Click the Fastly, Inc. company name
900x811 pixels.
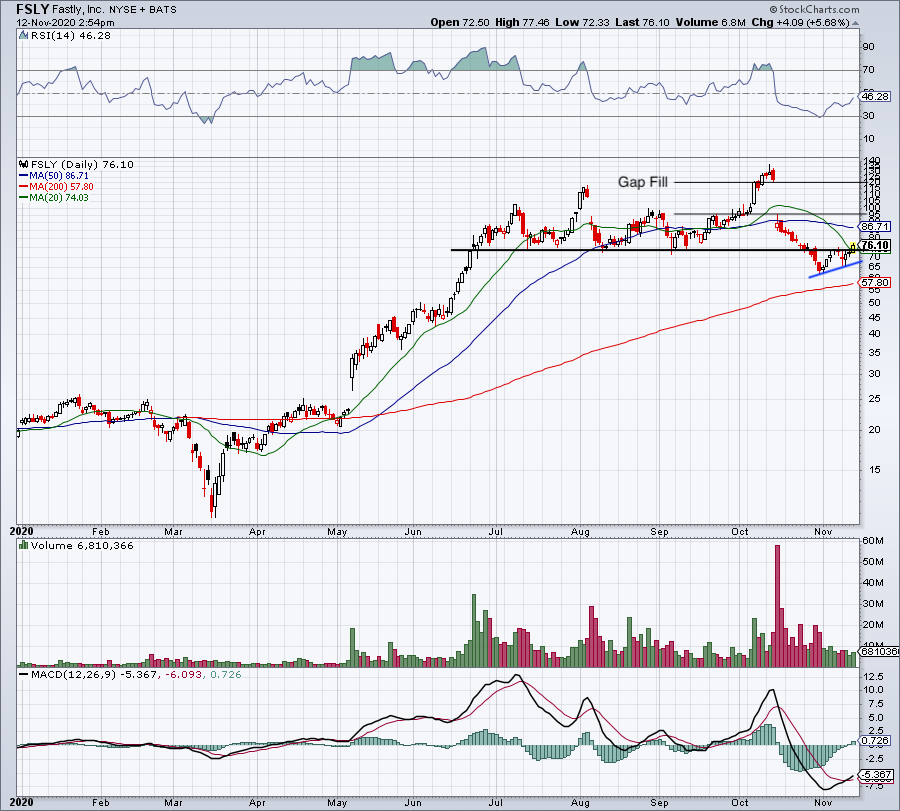[x=79, y=10]
